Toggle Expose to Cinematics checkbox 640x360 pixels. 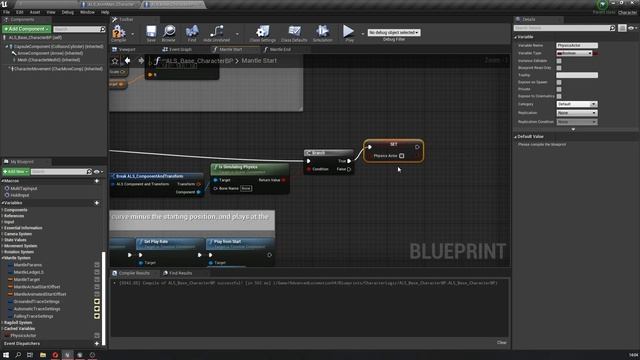(559, 96)
